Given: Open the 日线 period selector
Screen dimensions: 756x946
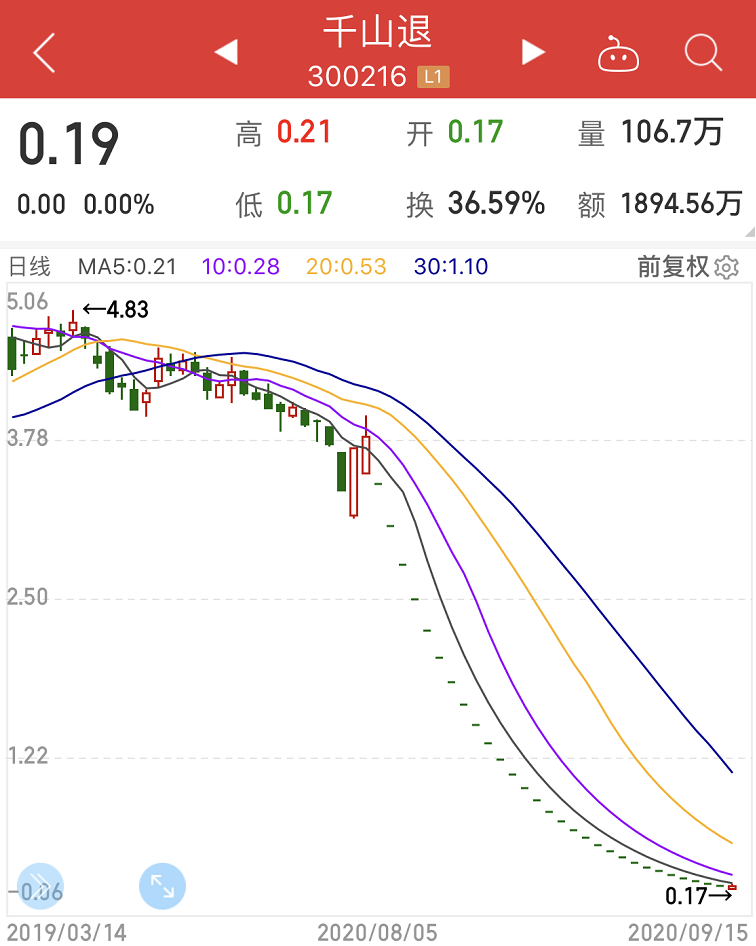Looking at the screenshot, I should coord(30,267).
